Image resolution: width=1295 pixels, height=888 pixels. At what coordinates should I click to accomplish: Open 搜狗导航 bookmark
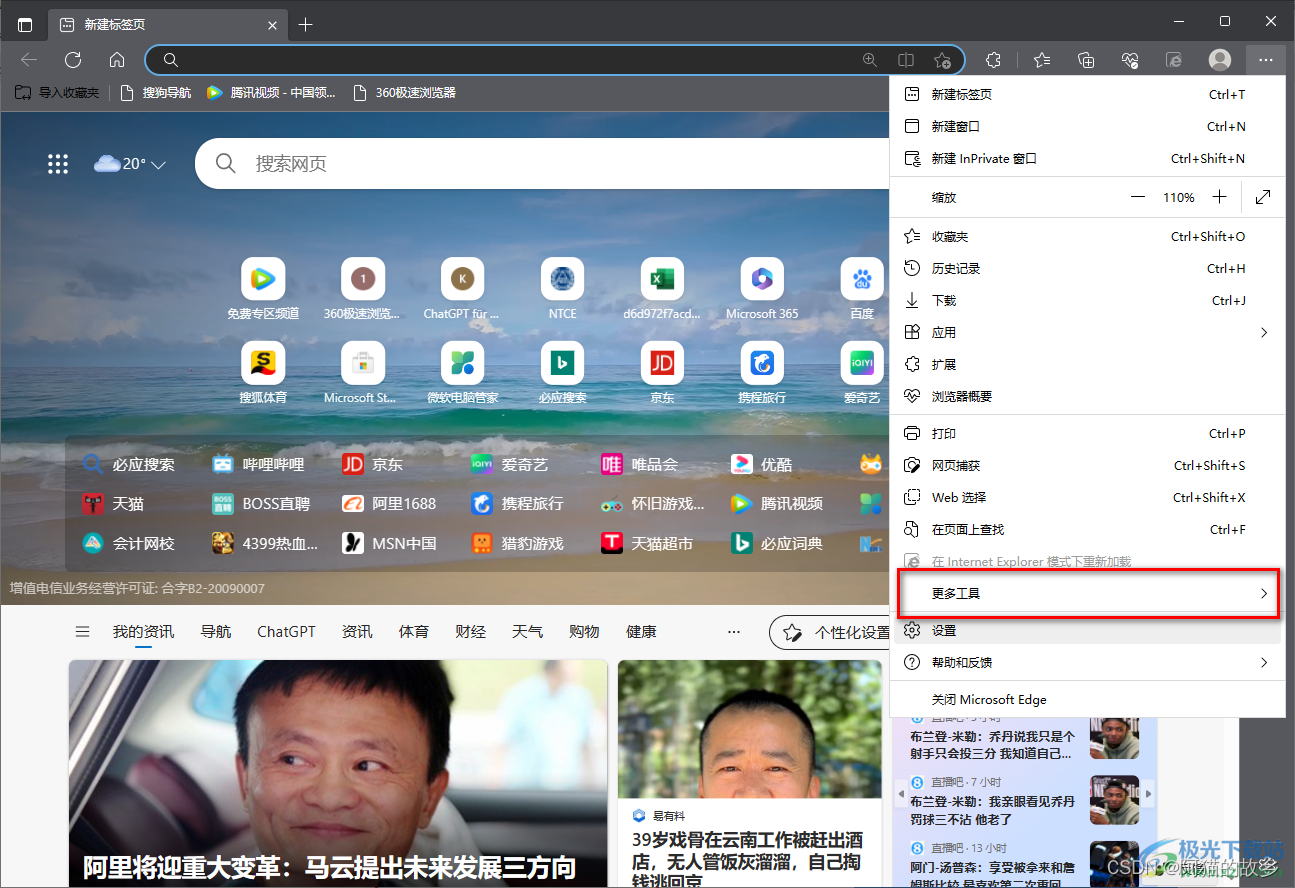(155, 93)
